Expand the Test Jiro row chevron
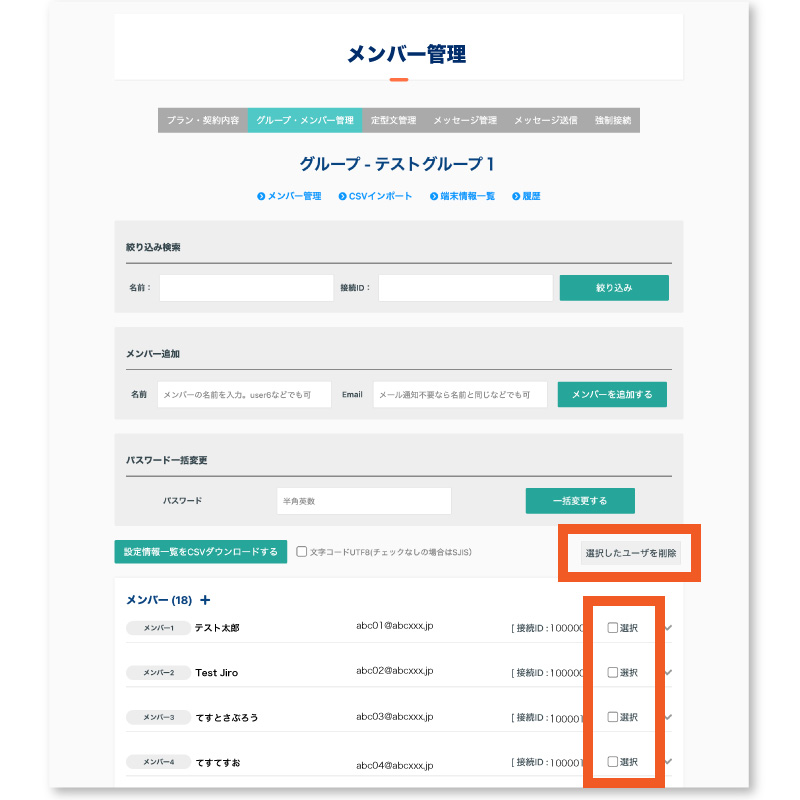 (x=668, y=672)
